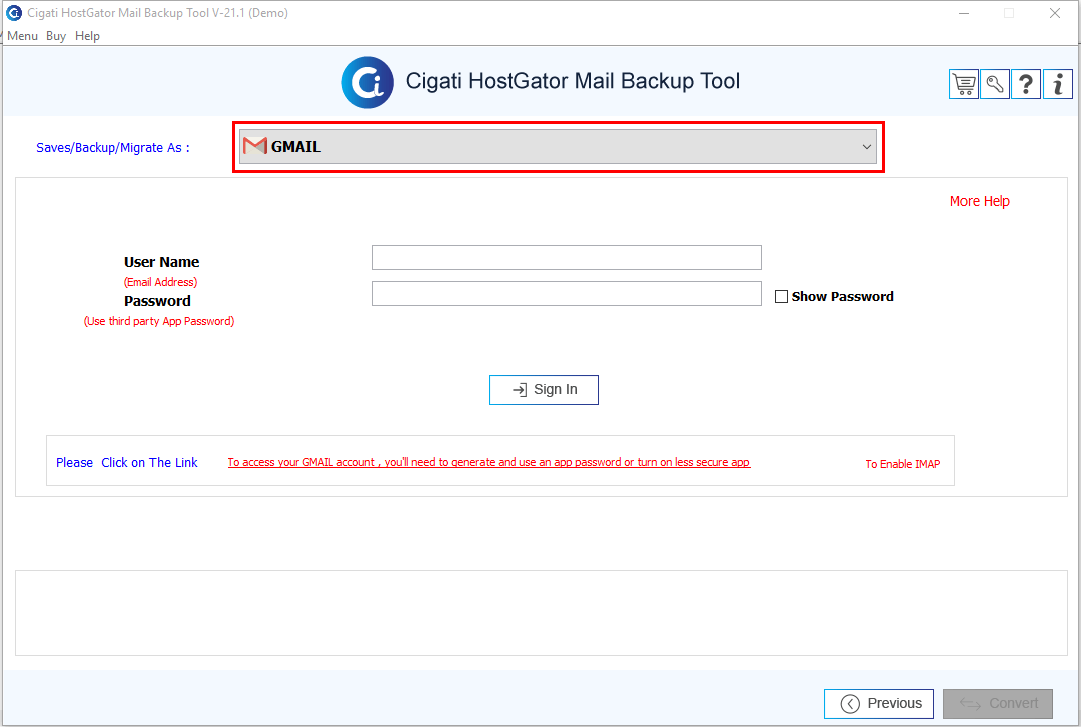Click the "User Name" label
Viewport: 1081px width, 727px height.
point(161,262)
